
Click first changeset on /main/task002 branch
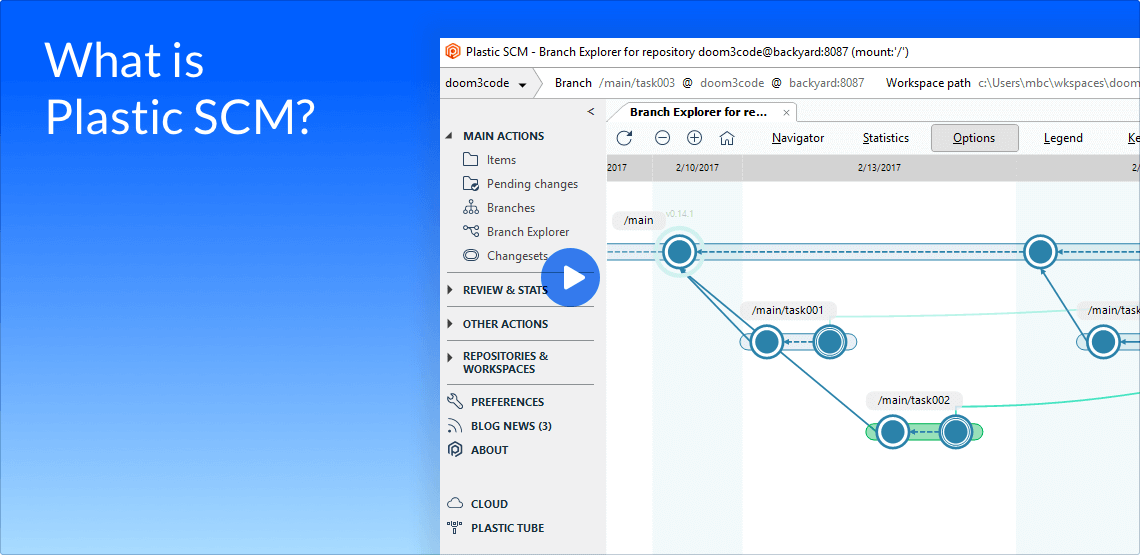click(892, 432)
